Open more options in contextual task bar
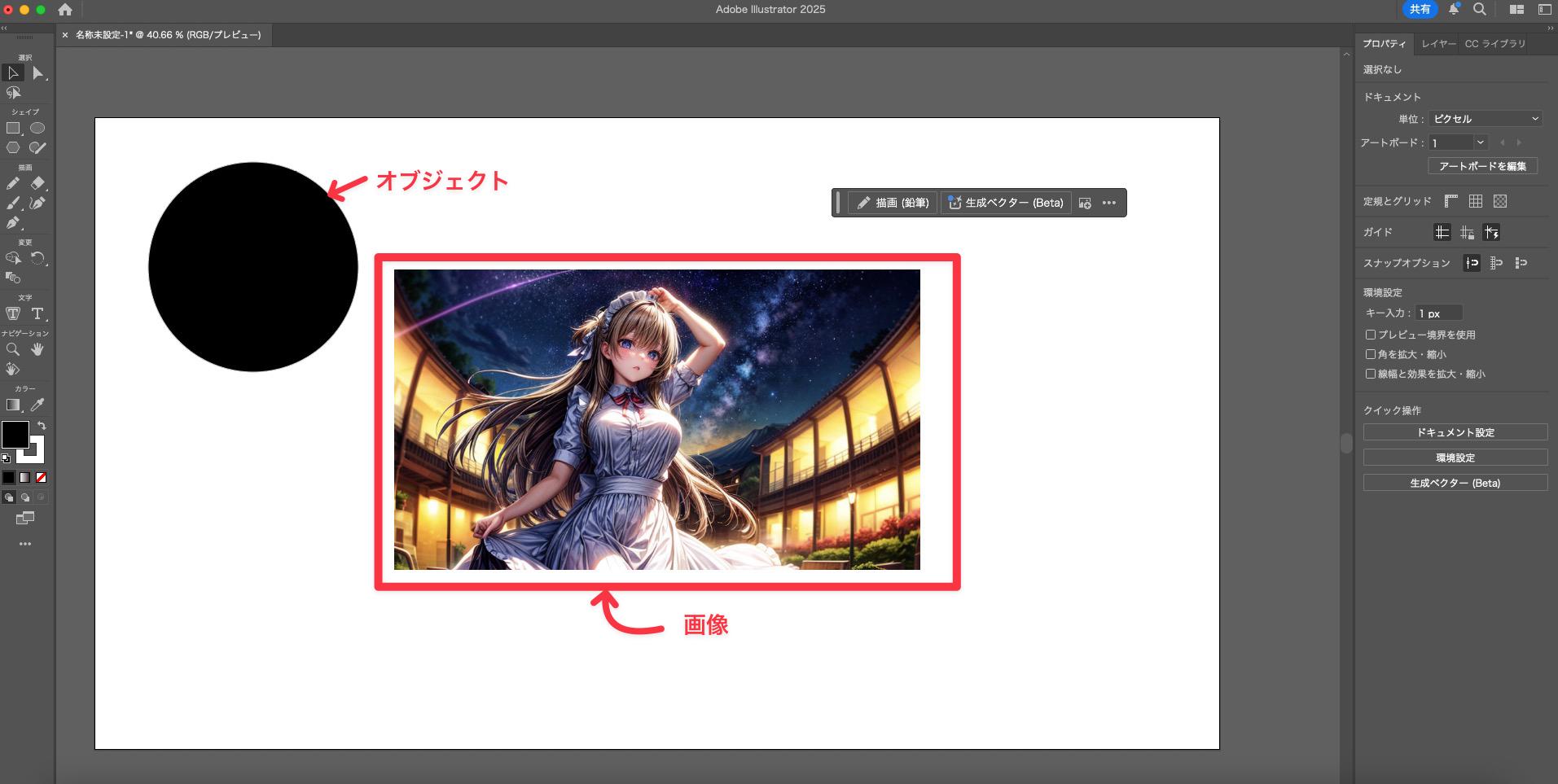1558x784 pixels. (x=1109, y=203)
